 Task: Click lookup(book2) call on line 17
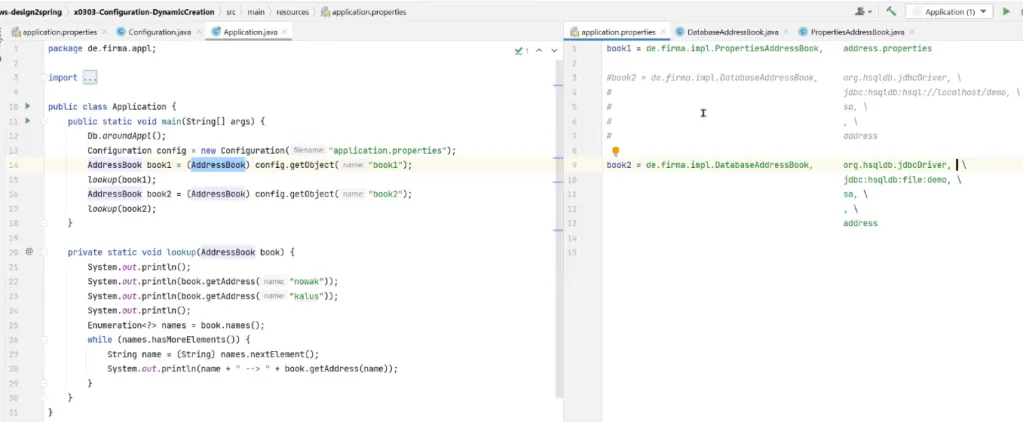pos(122,208)
